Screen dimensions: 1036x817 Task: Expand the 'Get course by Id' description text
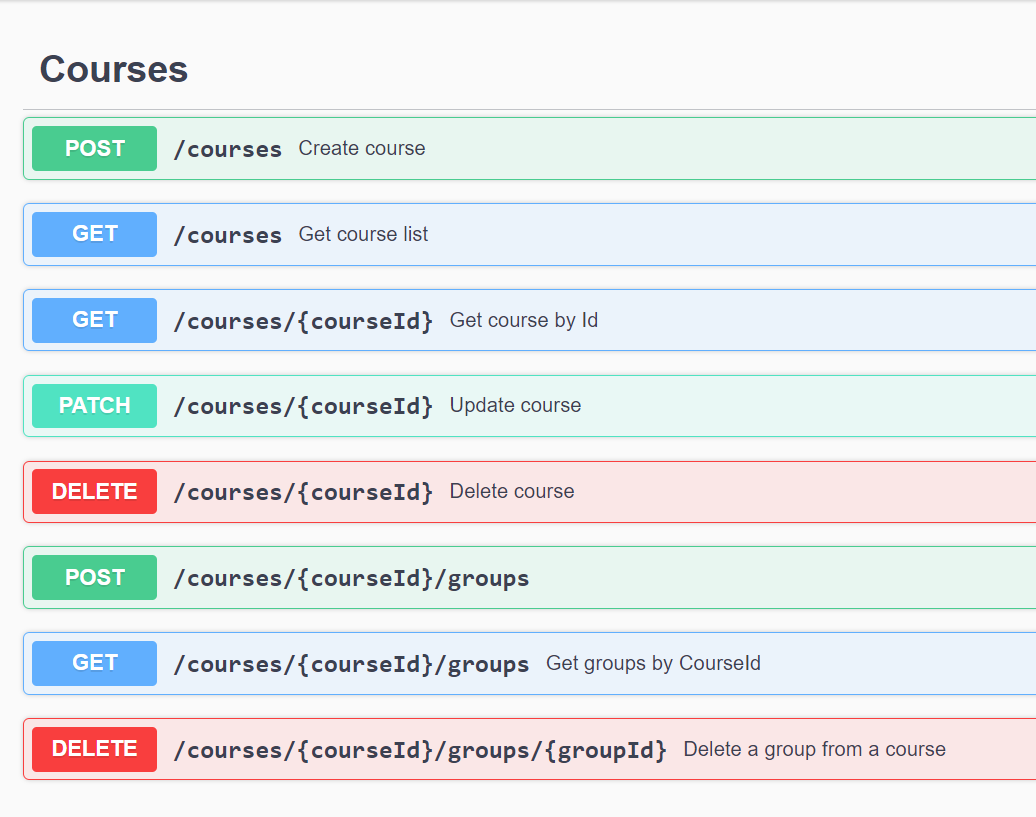click(x=524, y=320)
